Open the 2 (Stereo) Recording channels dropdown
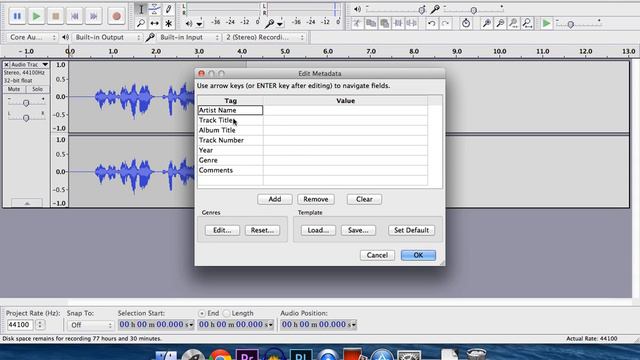 [x=264, y=37]
